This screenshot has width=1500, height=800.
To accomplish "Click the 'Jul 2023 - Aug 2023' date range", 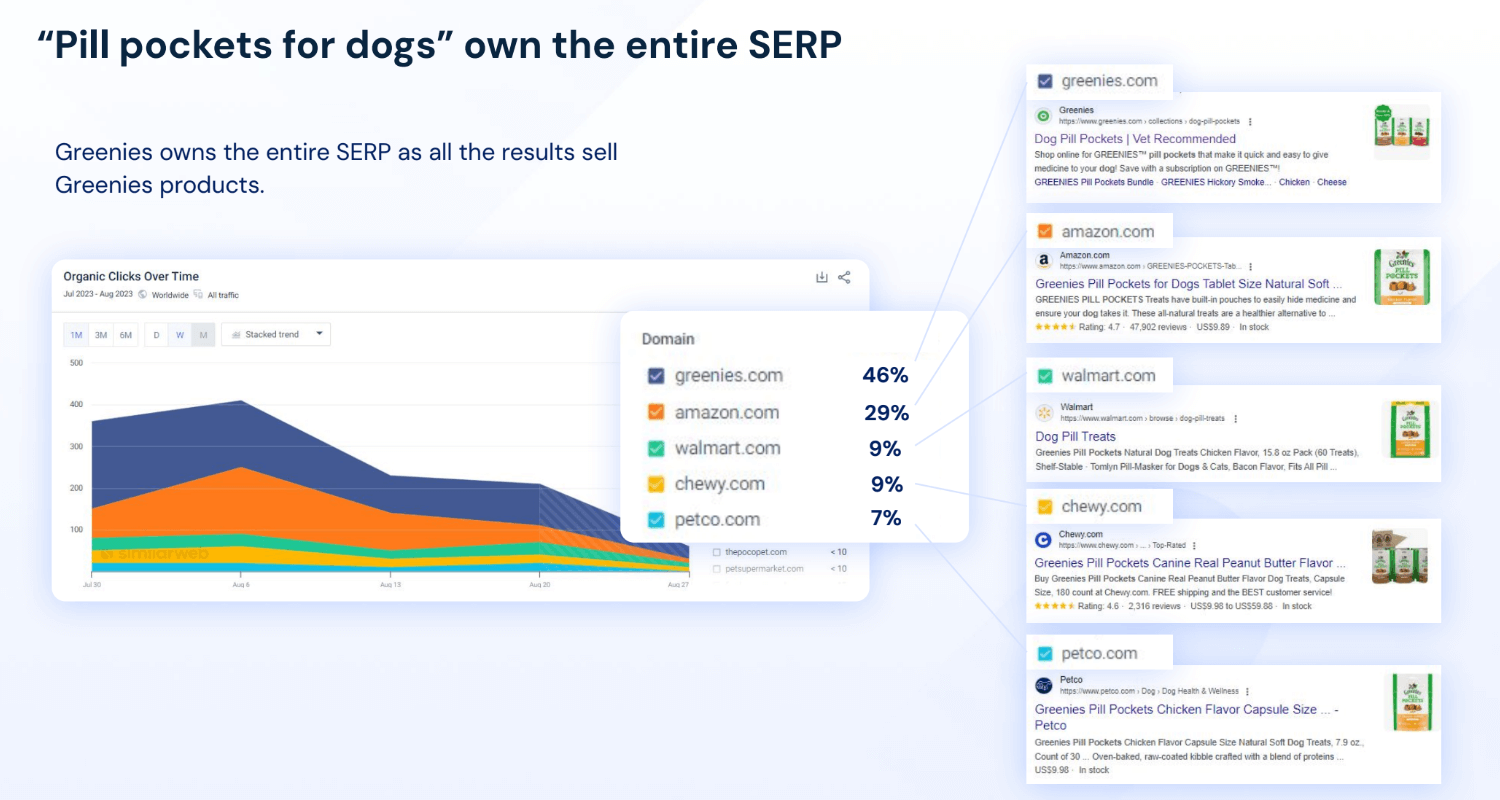I will pos(98,295).
